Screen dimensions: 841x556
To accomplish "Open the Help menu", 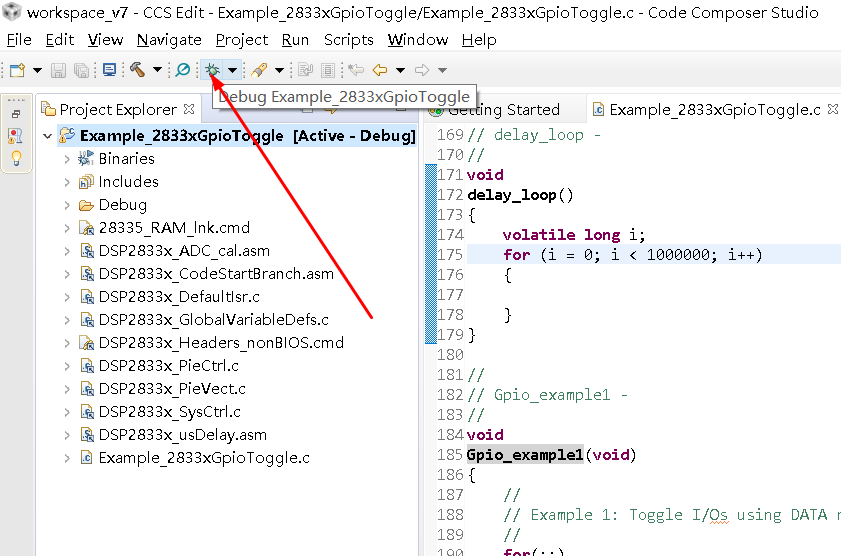I will (x=479, y=40).
